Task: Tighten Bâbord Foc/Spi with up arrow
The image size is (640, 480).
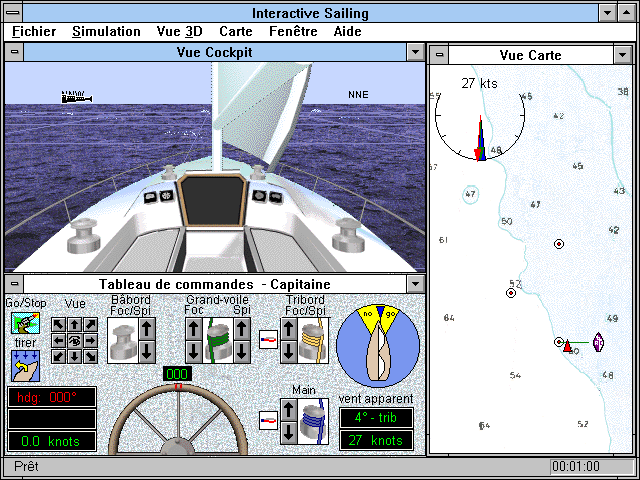Action: coord(147,329)
